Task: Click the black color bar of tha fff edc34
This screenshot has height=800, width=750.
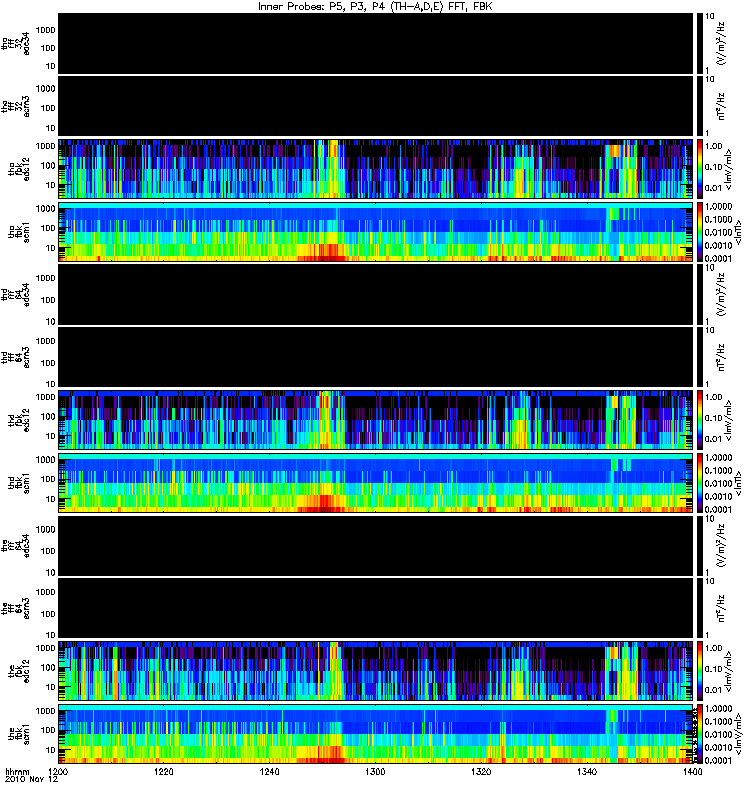Action: (700, 43)
